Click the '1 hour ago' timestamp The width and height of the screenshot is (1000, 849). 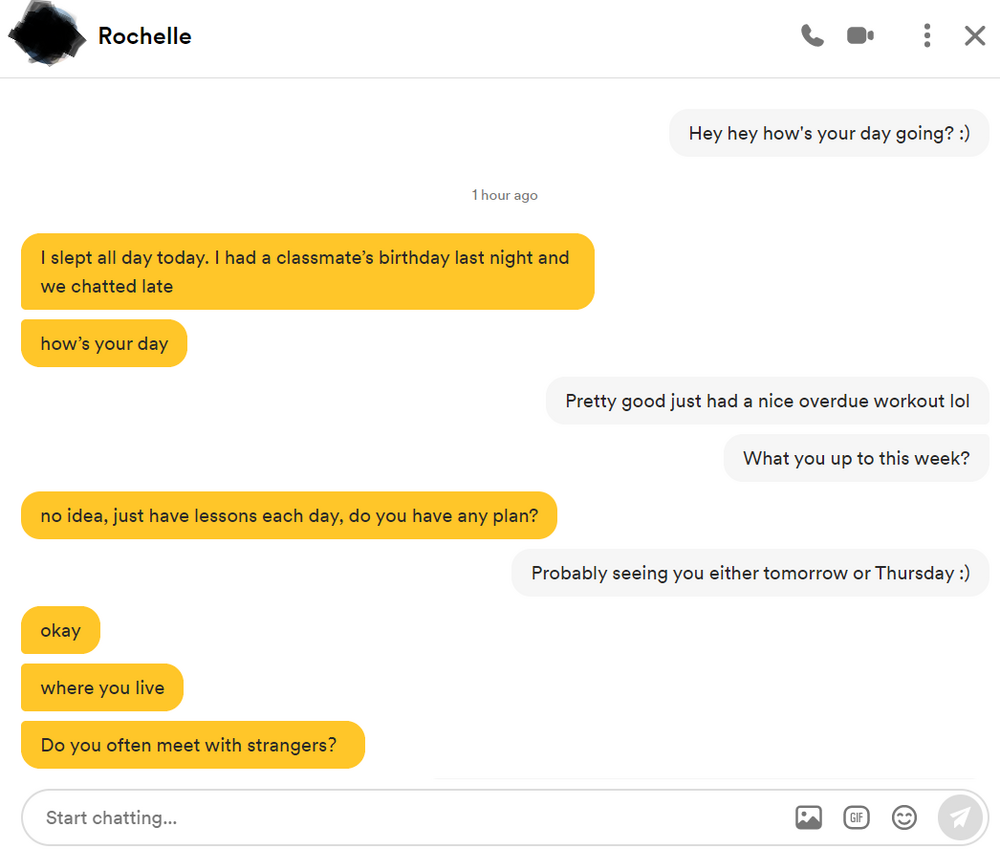[x=504, y=195]
